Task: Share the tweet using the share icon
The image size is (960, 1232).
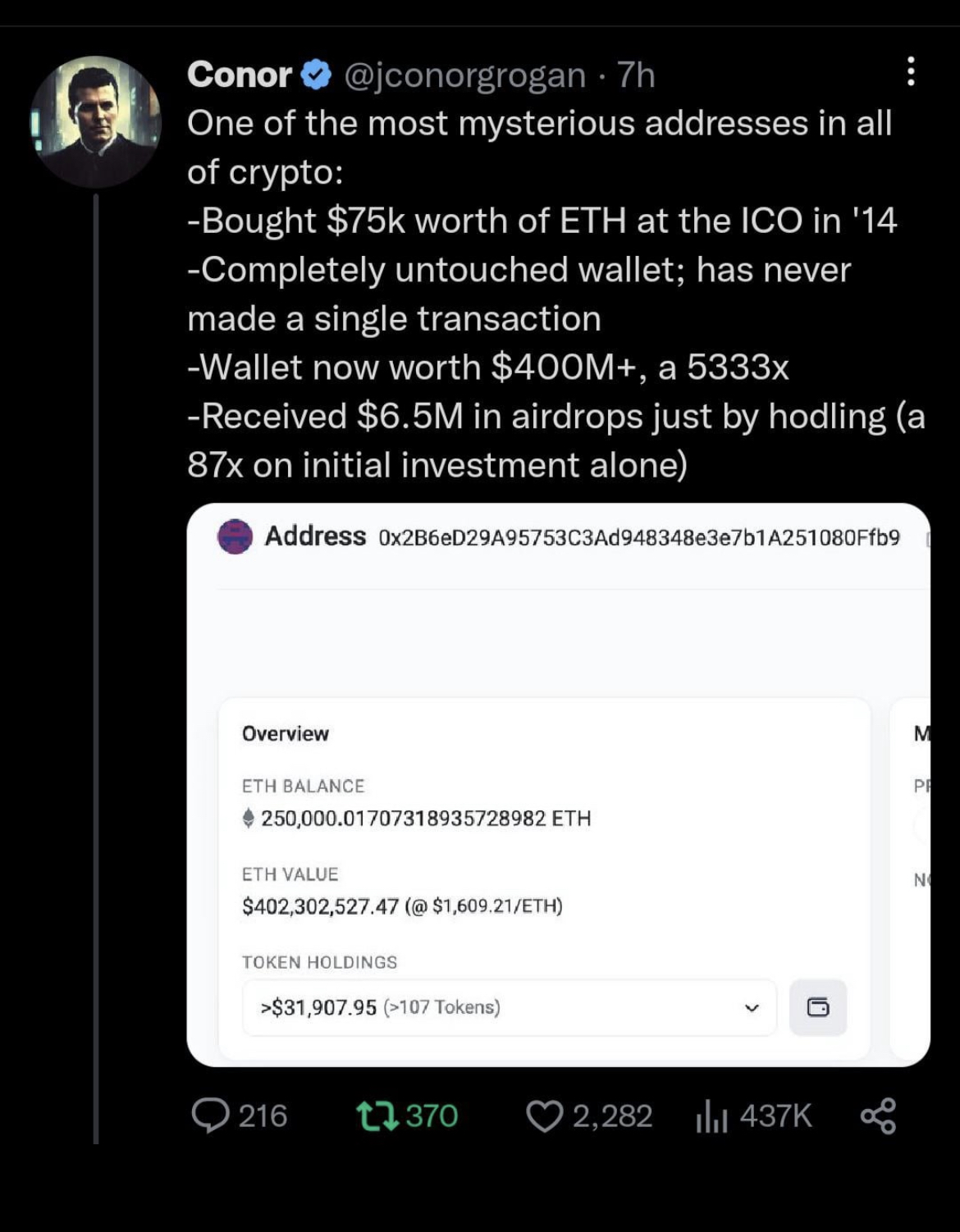Action: click(878, 1116)
